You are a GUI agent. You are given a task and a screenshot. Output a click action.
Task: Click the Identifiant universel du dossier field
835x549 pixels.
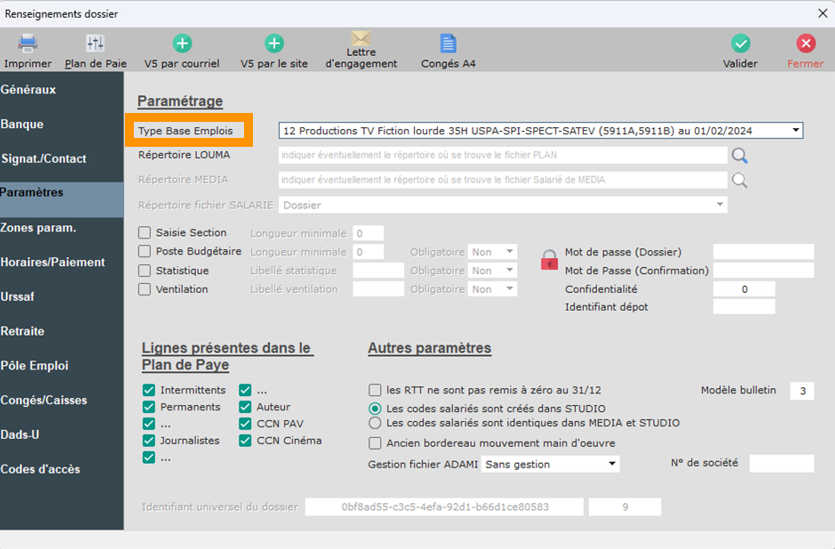pyautogui.click(x=444, y=507)
